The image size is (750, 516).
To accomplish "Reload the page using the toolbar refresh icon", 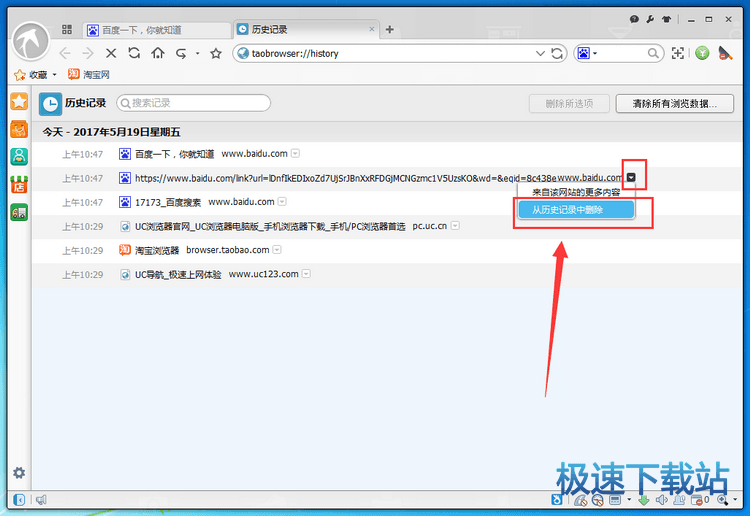I will tap(134, 53).
